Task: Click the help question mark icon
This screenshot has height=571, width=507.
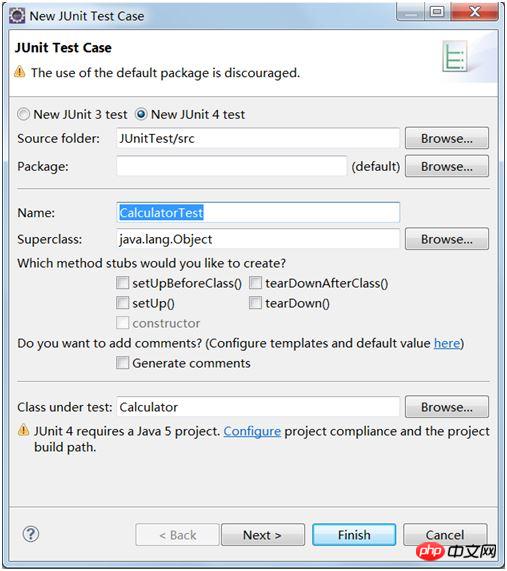Action: (31, 534)
